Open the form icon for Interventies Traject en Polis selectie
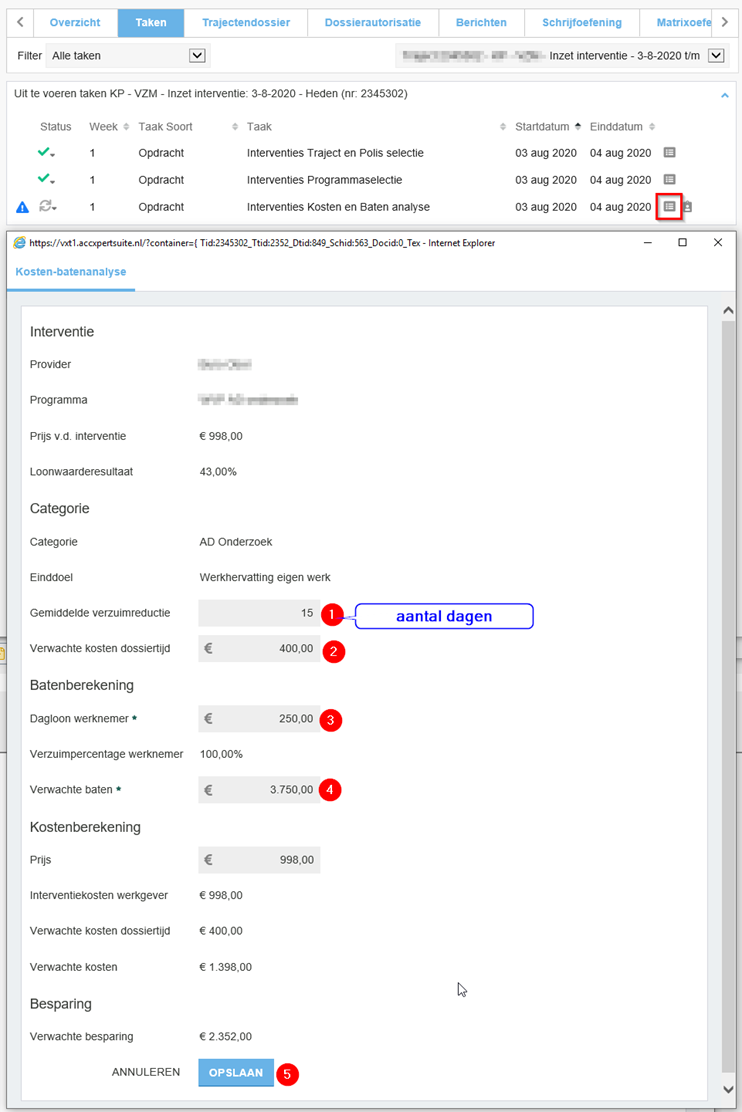The image size is (742, 1112). tap(670, 153)
